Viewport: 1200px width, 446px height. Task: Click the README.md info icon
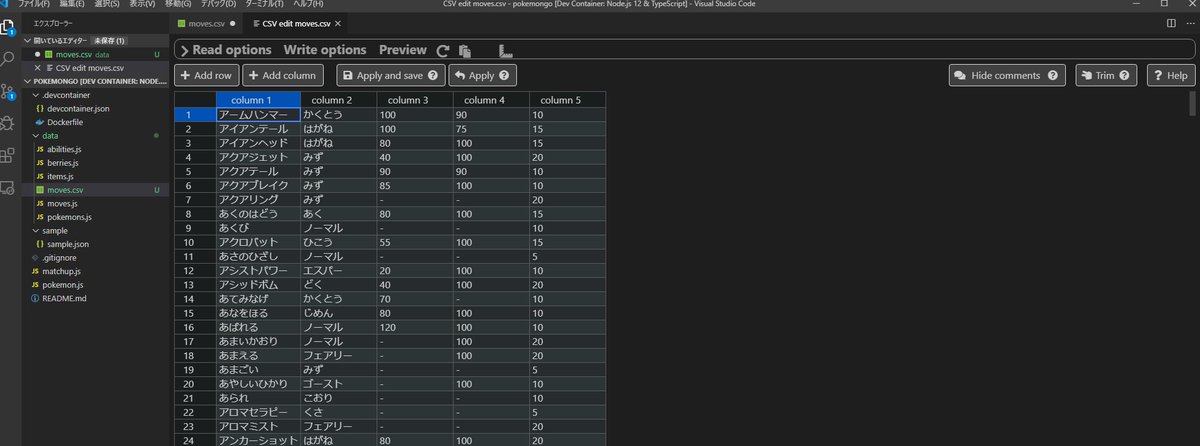tap(35, 298)
